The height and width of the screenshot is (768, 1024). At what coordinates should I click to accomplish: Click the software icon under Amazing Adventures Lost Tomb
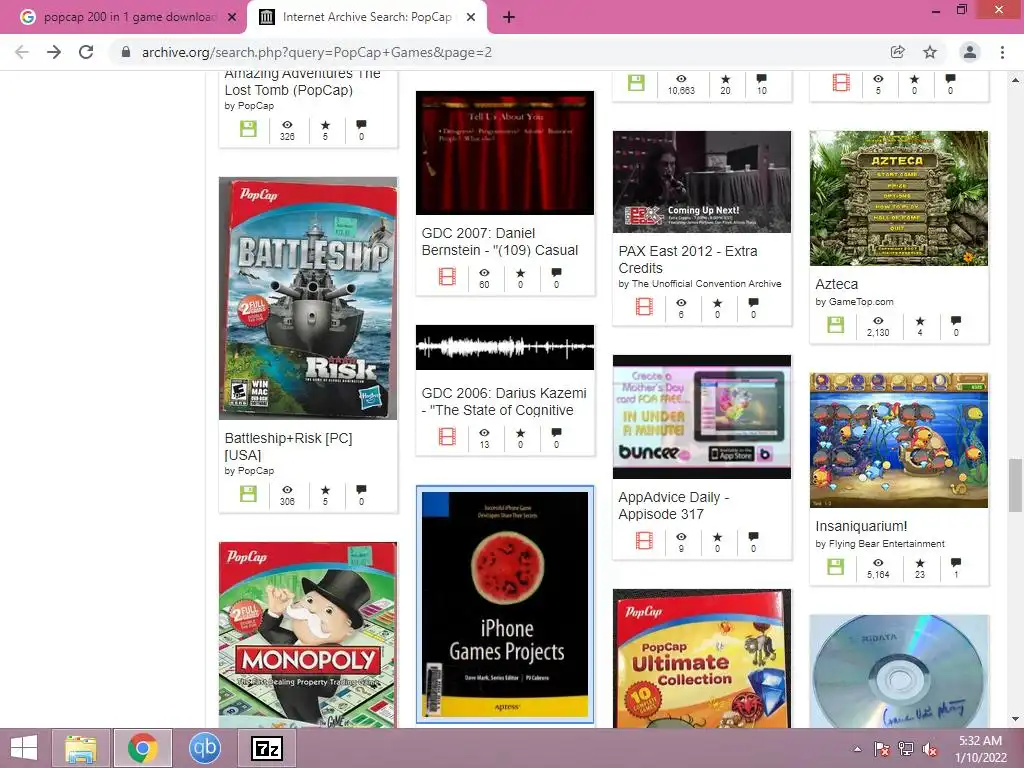pyautogui.click(x=248, y=129)
